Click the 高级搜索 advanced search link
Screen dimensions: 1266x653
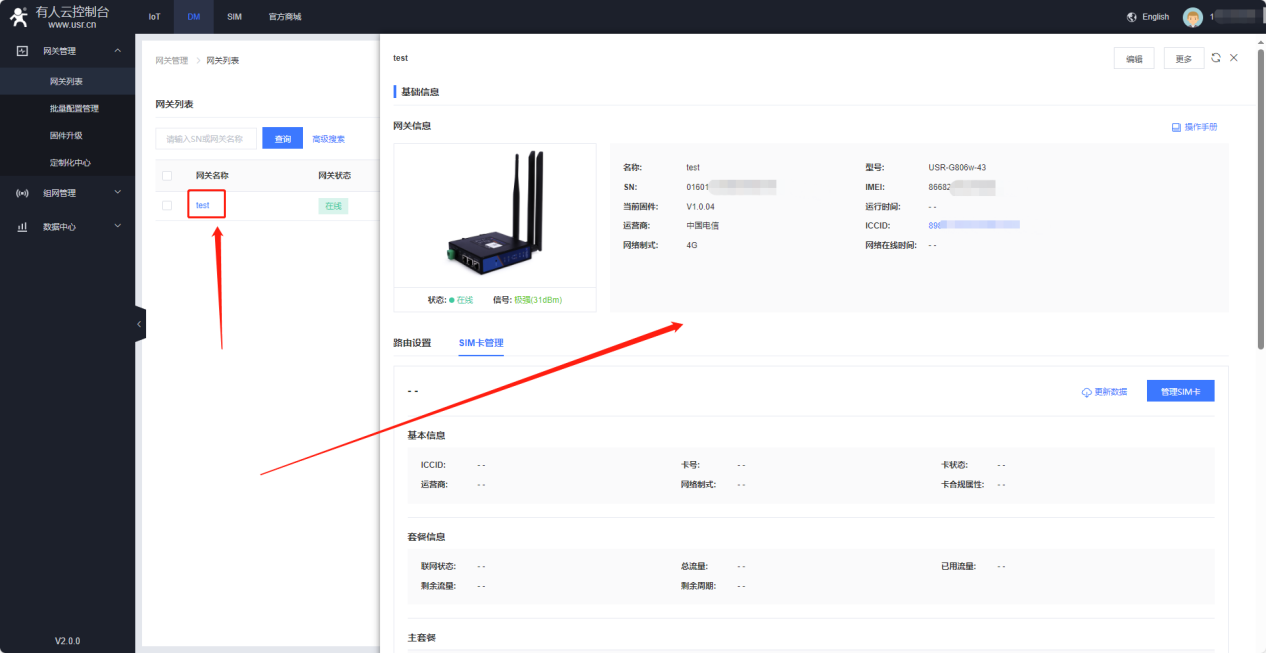328,139
